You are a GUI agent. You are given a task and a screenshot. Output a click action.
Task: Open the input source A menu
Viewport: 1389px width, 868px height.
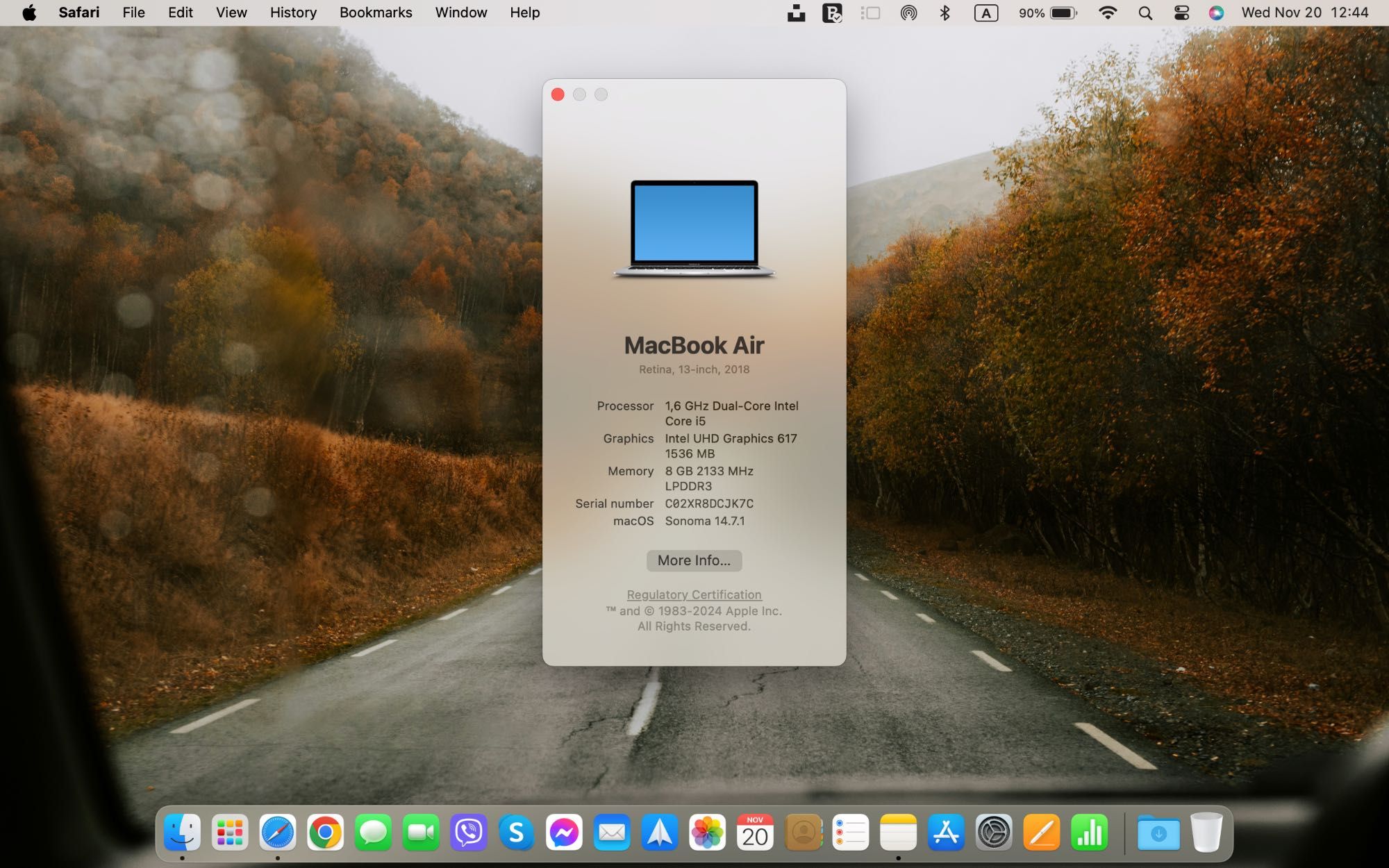click(986, 12)
